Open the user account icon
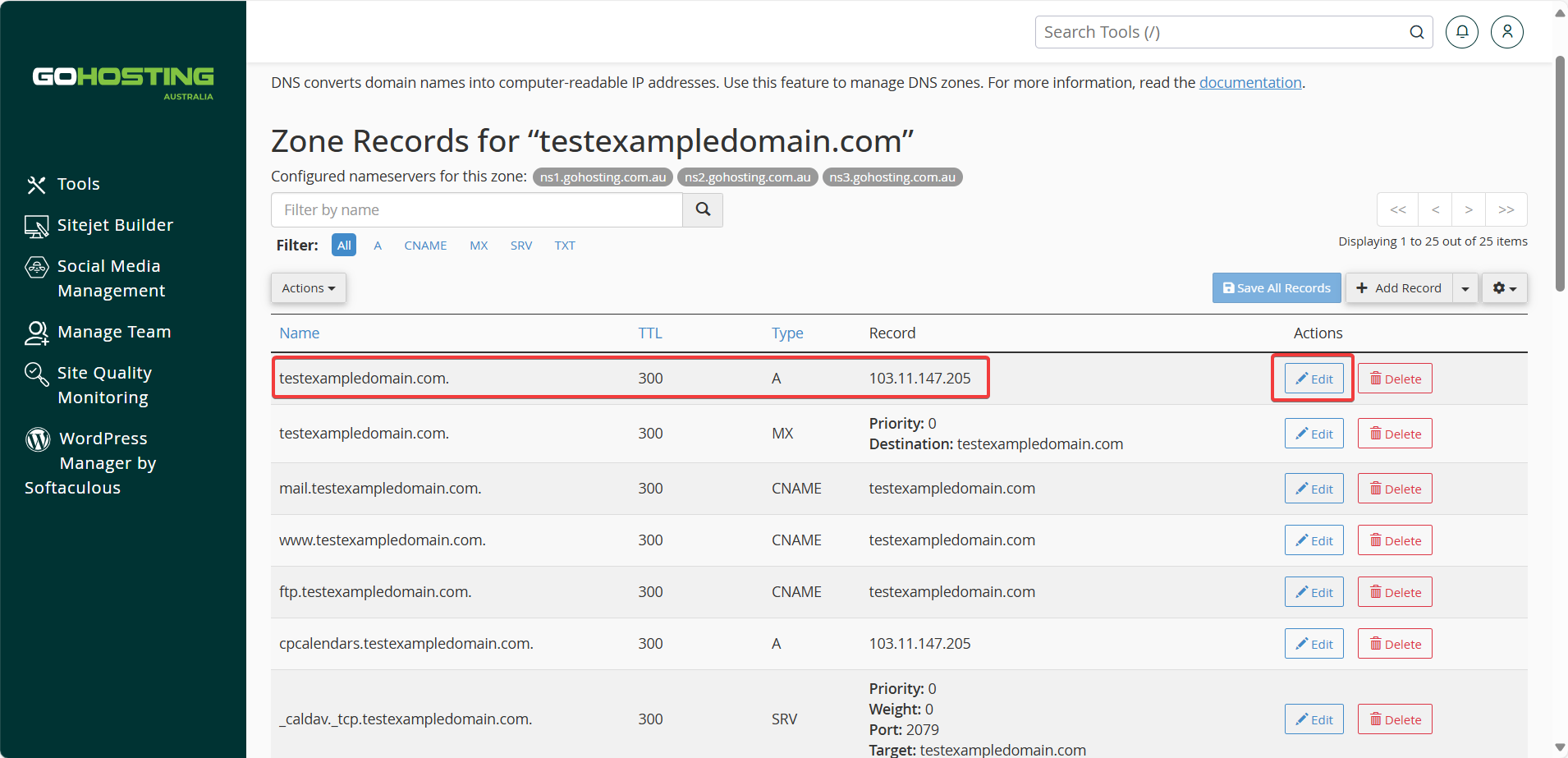Viewport: 1568px width, 758px height. click(x=1507, y=32)
